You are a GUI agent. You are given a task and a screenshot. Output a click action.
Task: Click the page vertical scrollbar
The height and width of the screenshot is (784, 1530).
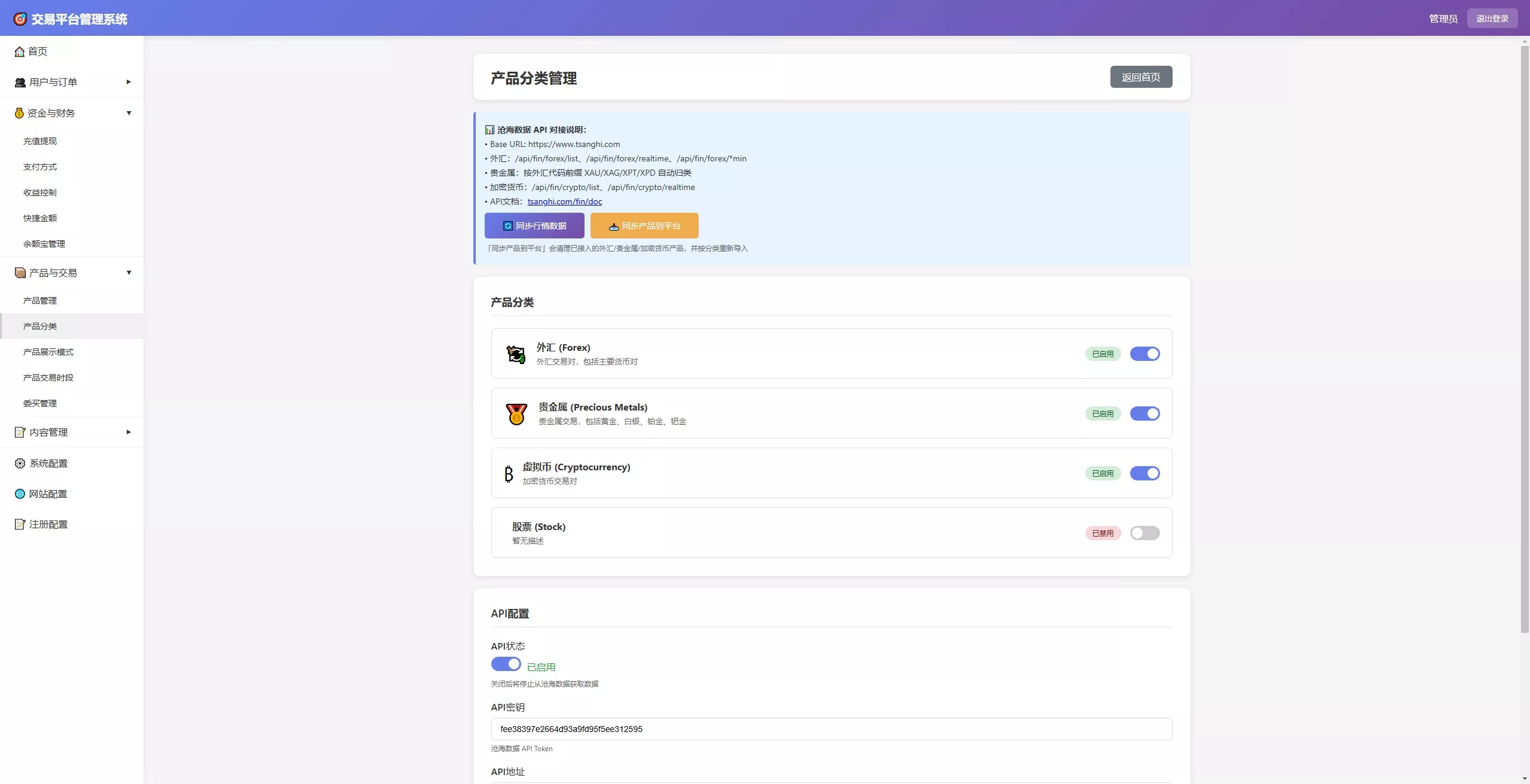click(1525, 341)
